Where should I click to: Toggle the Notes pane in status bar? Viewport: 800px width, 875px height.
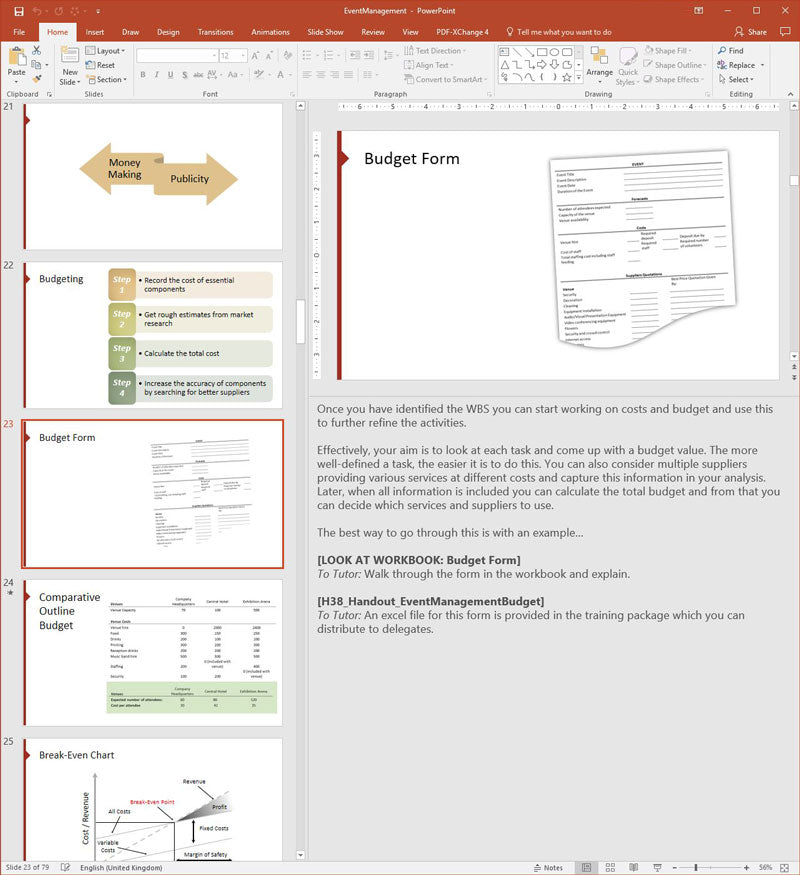tap(548, 868)
